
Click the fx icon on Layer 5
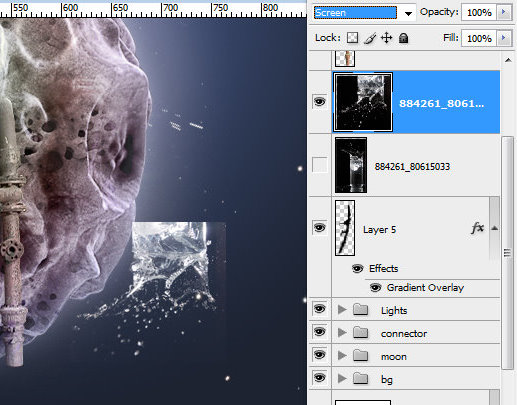[477, 228]
